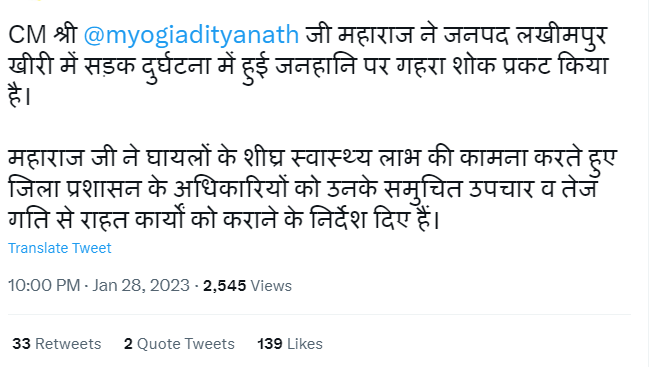Click the word लखीमपुर in first line
653x367 pixels.
coord(562,36)
